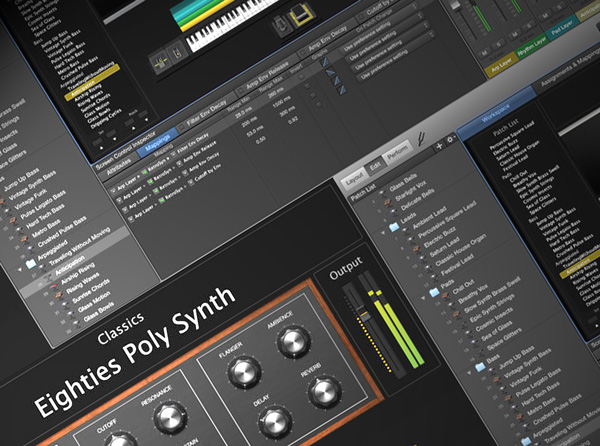Toggle the checkbox before Amp Env Decay mapping row label
This screenshot has width=600, height=446.
(185, 174)
